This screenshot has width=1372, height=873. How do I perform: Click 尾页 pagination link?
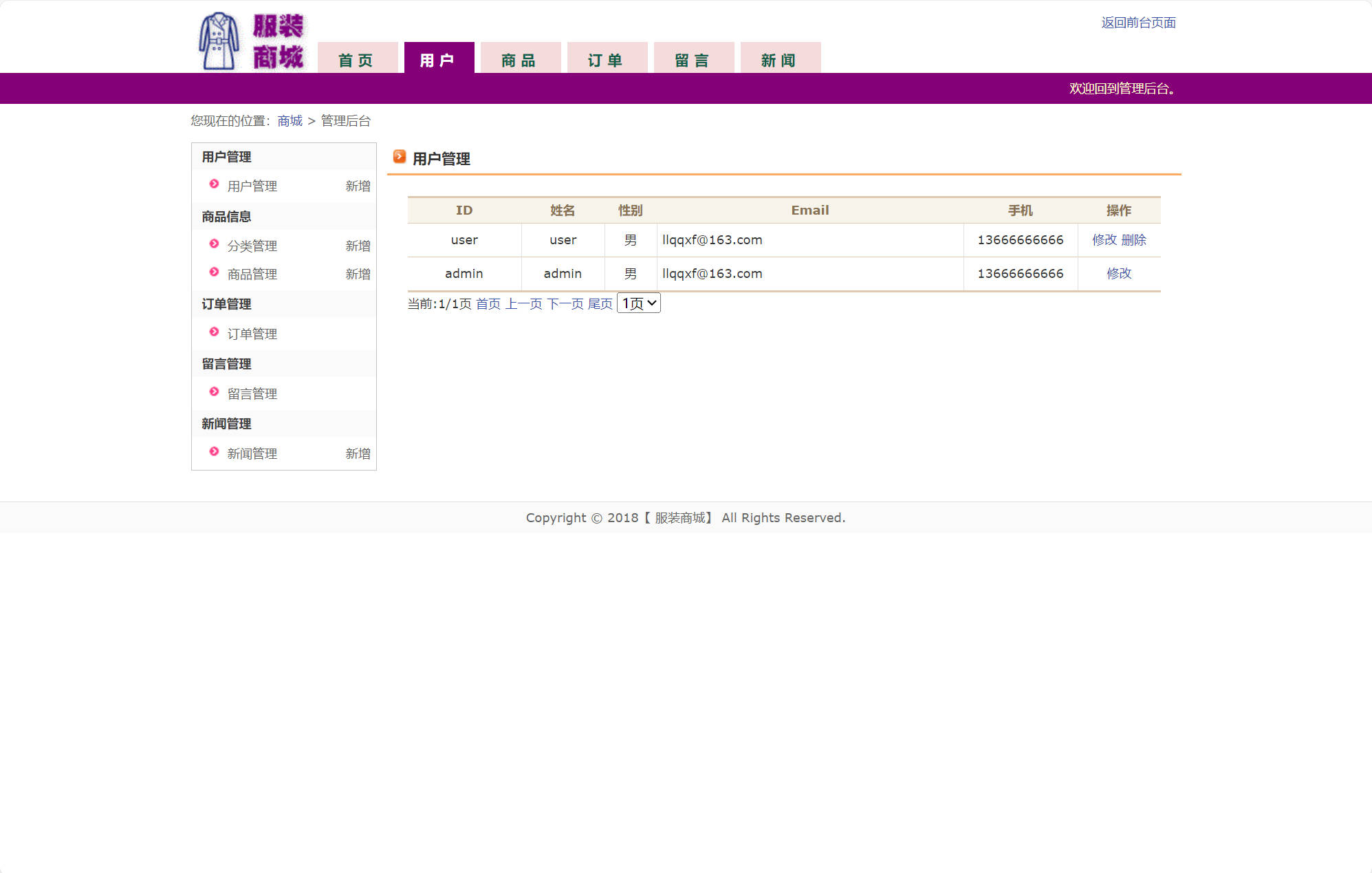pos(600,304)
